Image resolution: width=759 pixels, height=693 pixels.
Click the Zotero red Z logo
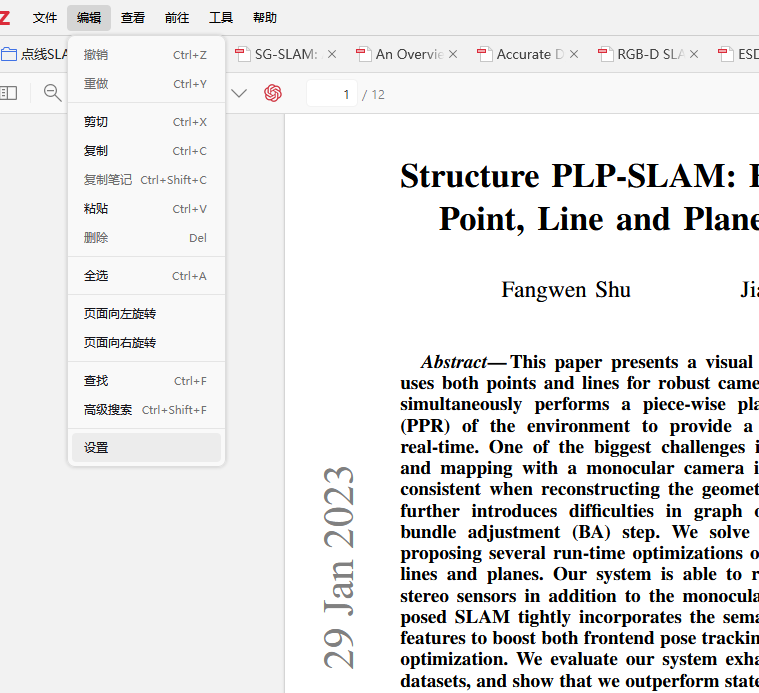pos(4,18)
